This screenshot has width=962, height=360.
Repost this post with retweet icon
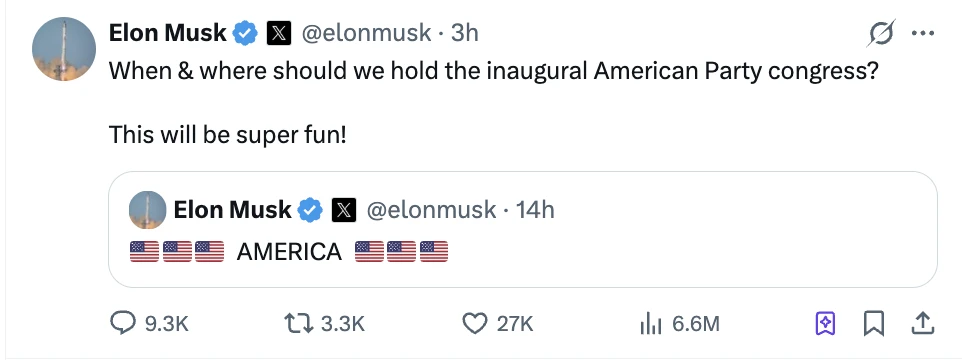297,323
